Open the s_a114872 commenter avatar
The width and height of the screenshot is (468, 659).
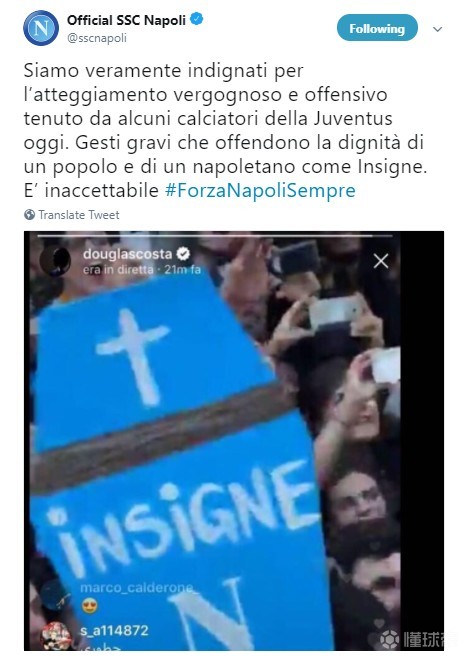coord(55,636)
